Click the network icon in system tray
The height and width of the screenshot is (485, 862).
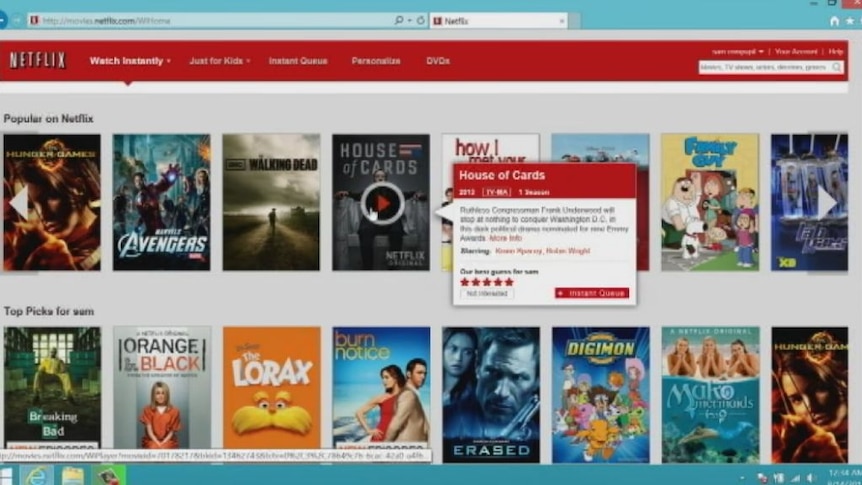(x=795, y=478)
